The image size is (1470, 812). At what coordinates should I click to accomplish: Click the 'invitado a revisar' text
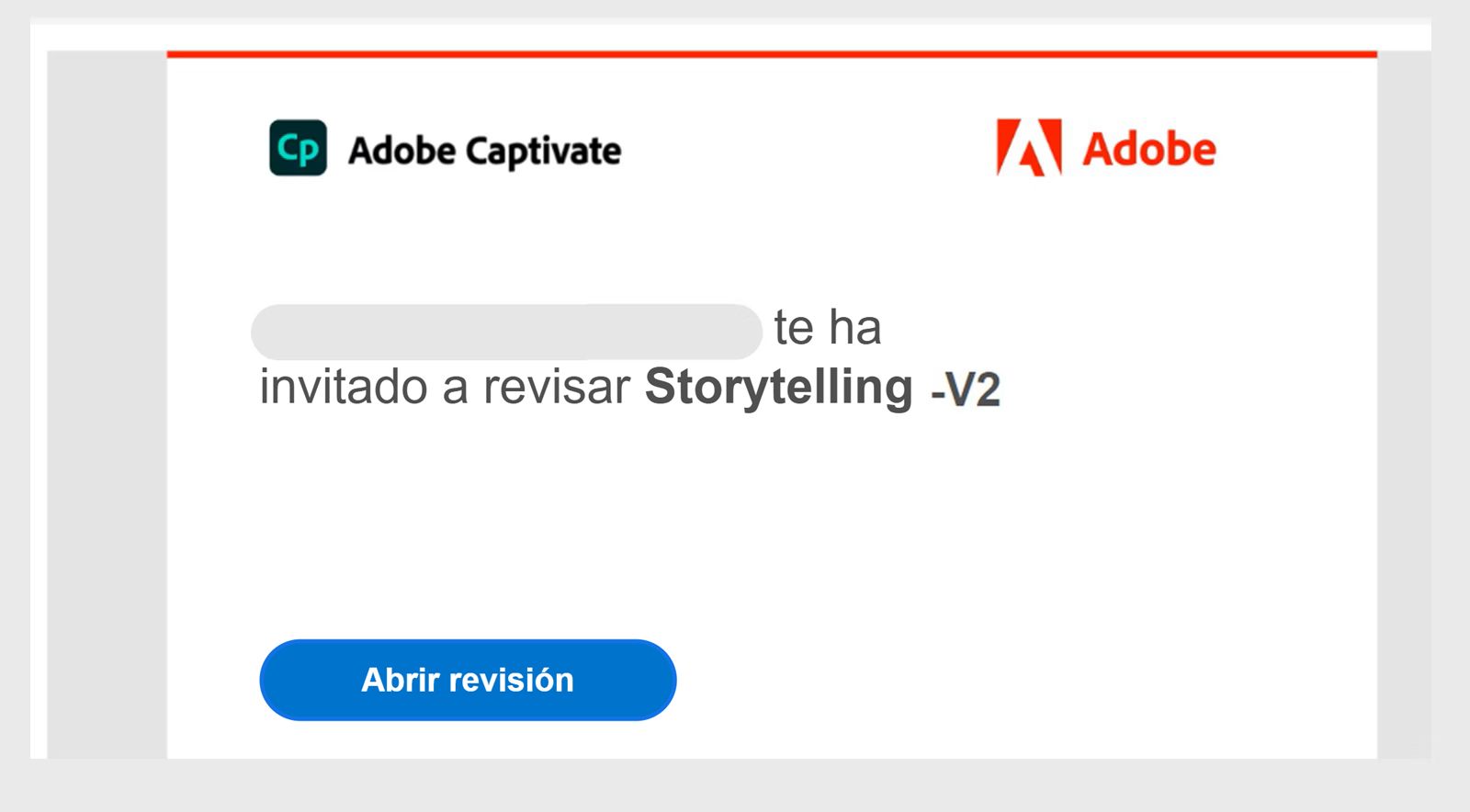click(x=445, y=387)
